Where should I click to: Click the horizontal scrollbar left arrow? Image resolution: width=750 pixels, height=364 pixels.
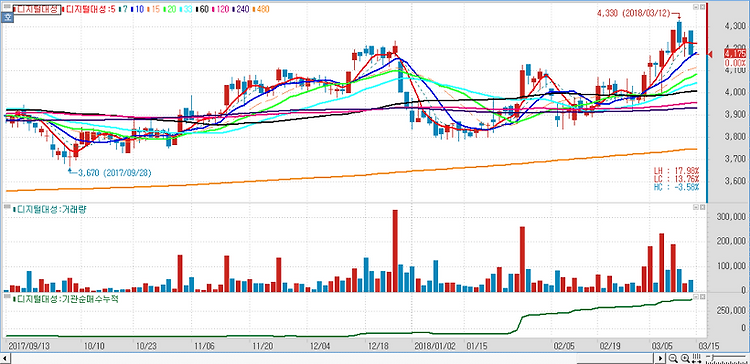6,358
